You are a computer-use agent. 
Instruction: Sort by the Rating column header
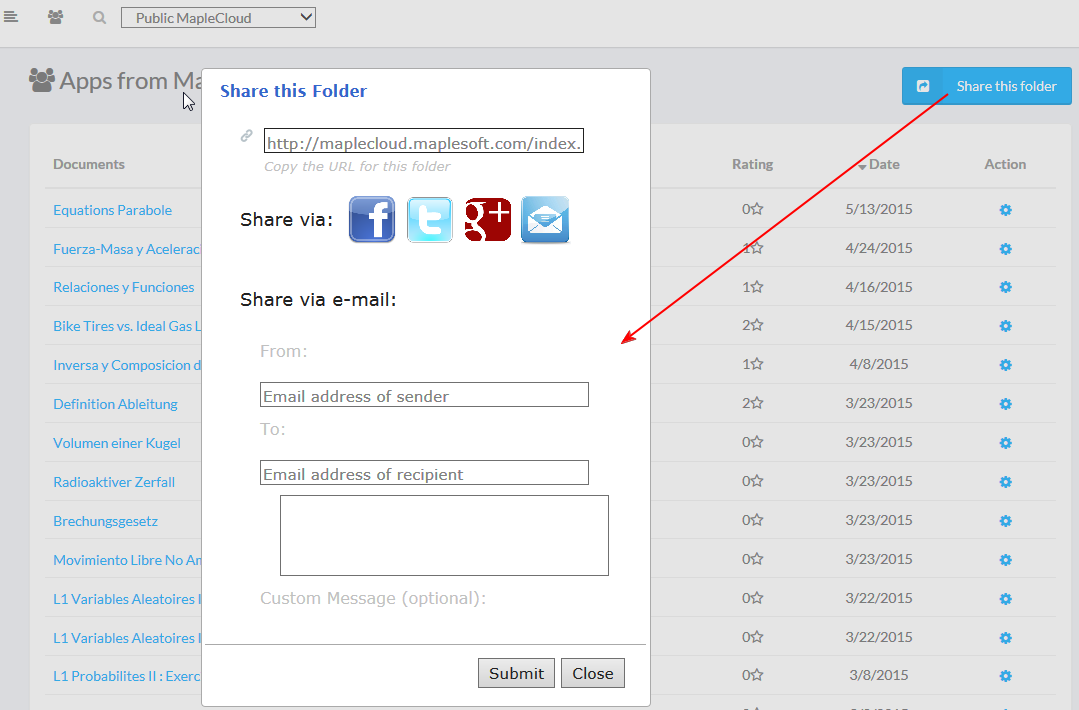click(752, 164)
